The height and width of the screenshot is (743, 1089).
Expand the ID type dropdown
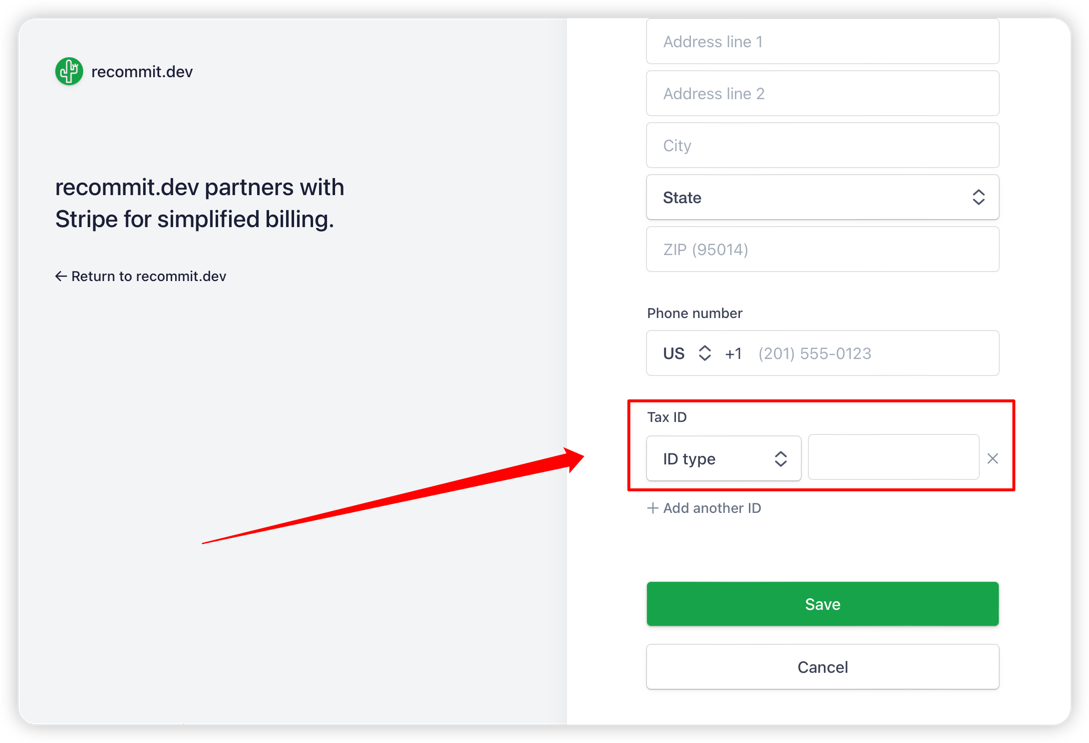(723, 459)
